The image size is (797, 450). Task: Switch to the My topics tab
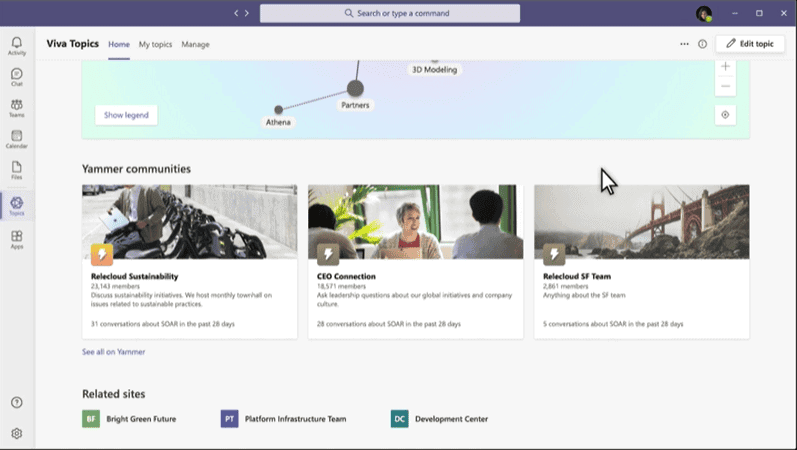(x=155, y=44)
